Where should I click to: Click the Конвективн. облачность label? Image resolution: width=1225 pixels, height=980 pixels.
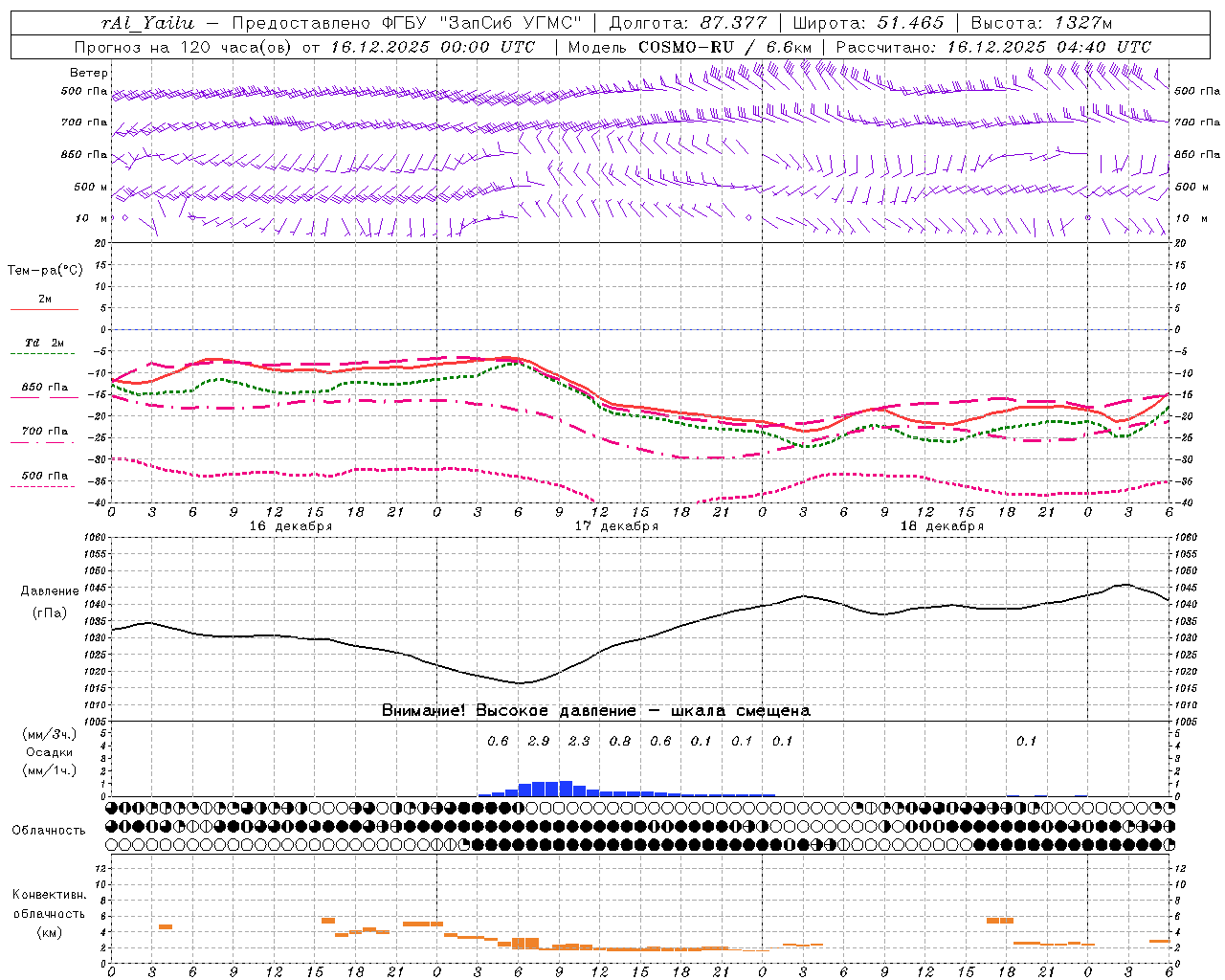49,904
